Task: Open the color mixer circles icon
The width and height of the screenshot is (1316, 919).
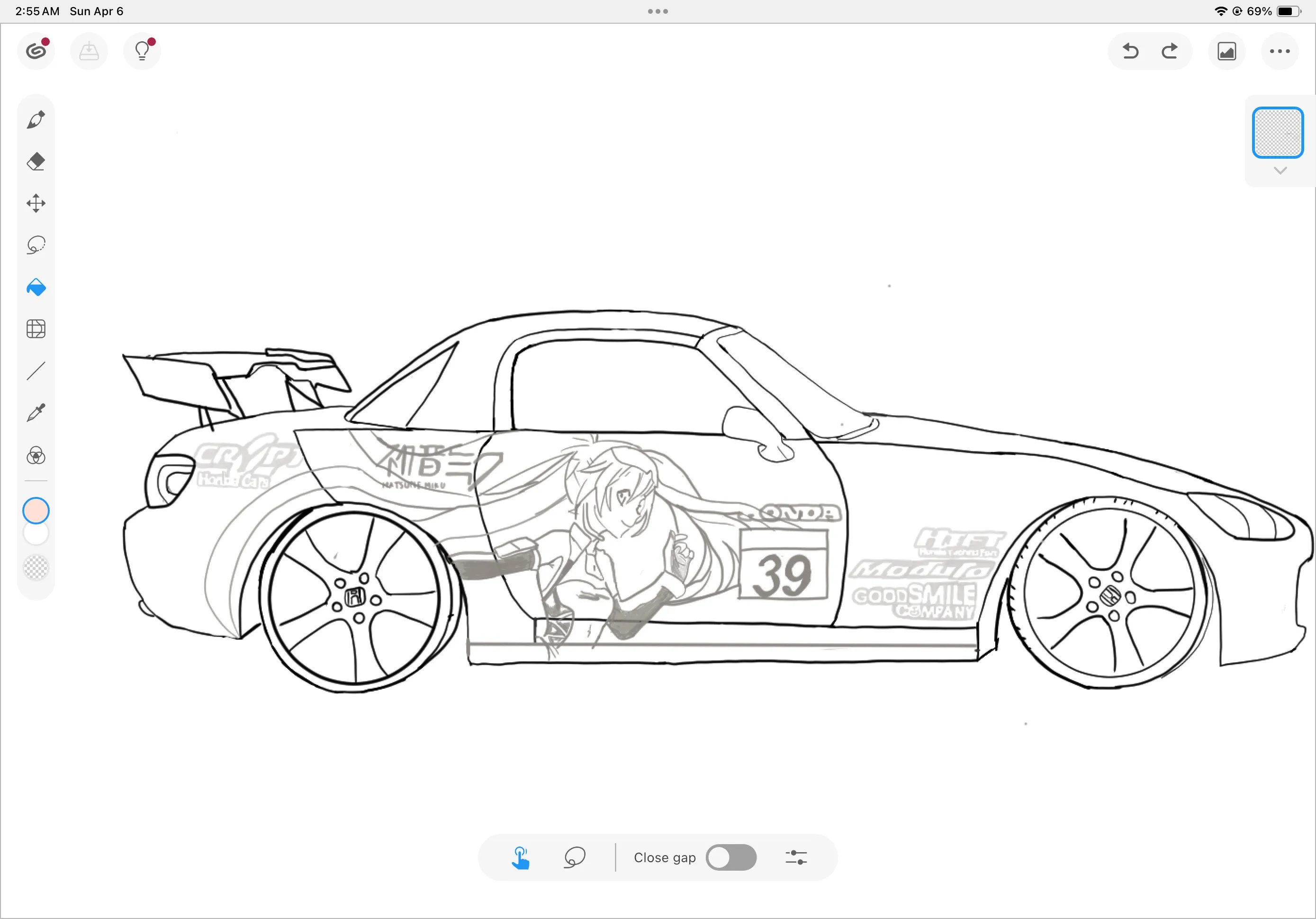Action: [x=36, y=456]
